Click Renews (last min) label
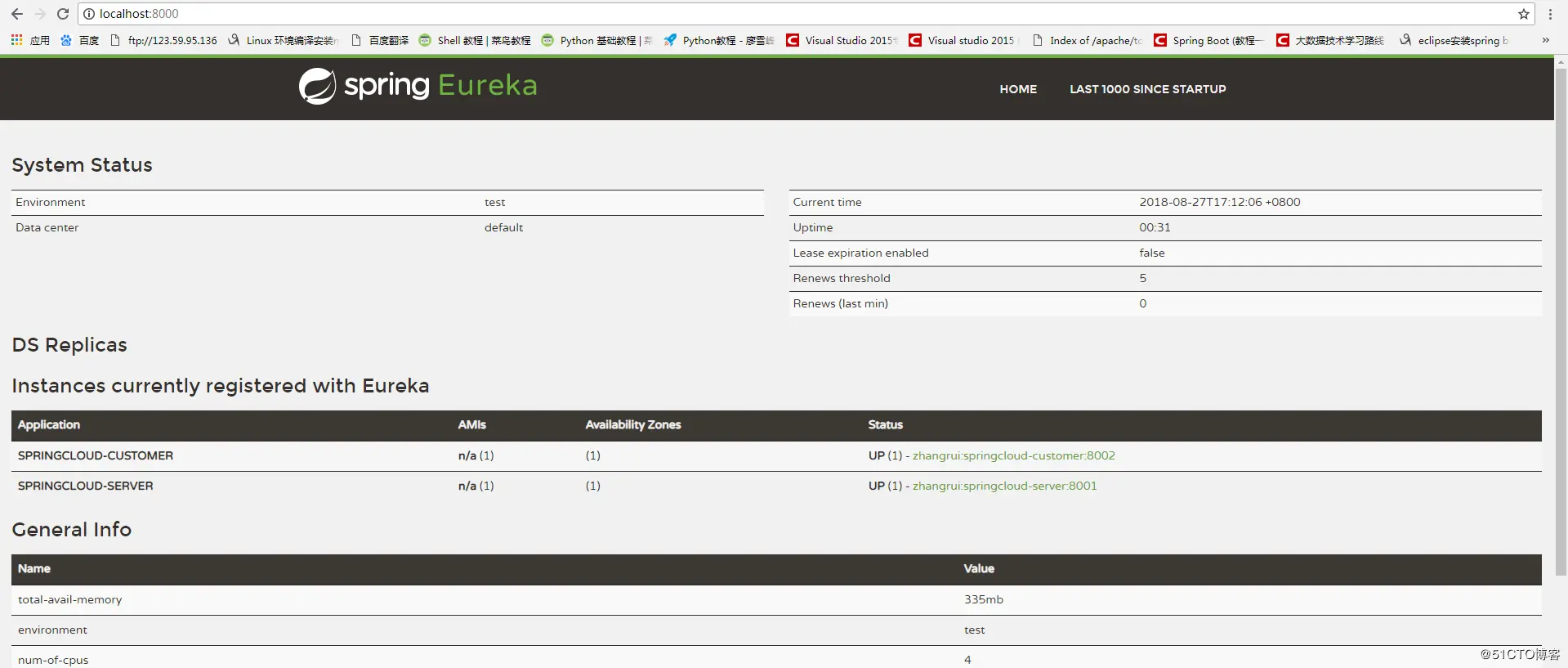The height and width of the screenshot is (668, 1568). tap(840, 303)
